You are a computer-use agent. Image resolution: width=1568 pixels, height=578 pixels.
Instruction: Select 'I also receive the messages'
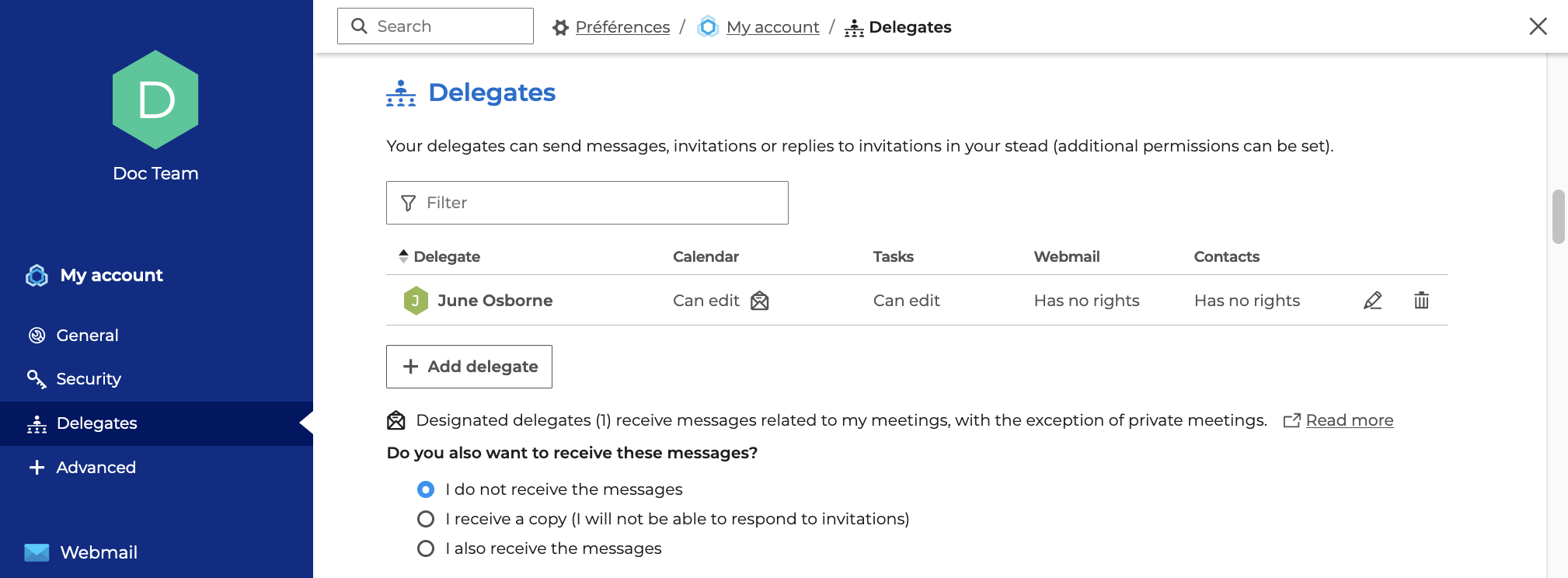point(426,548)
